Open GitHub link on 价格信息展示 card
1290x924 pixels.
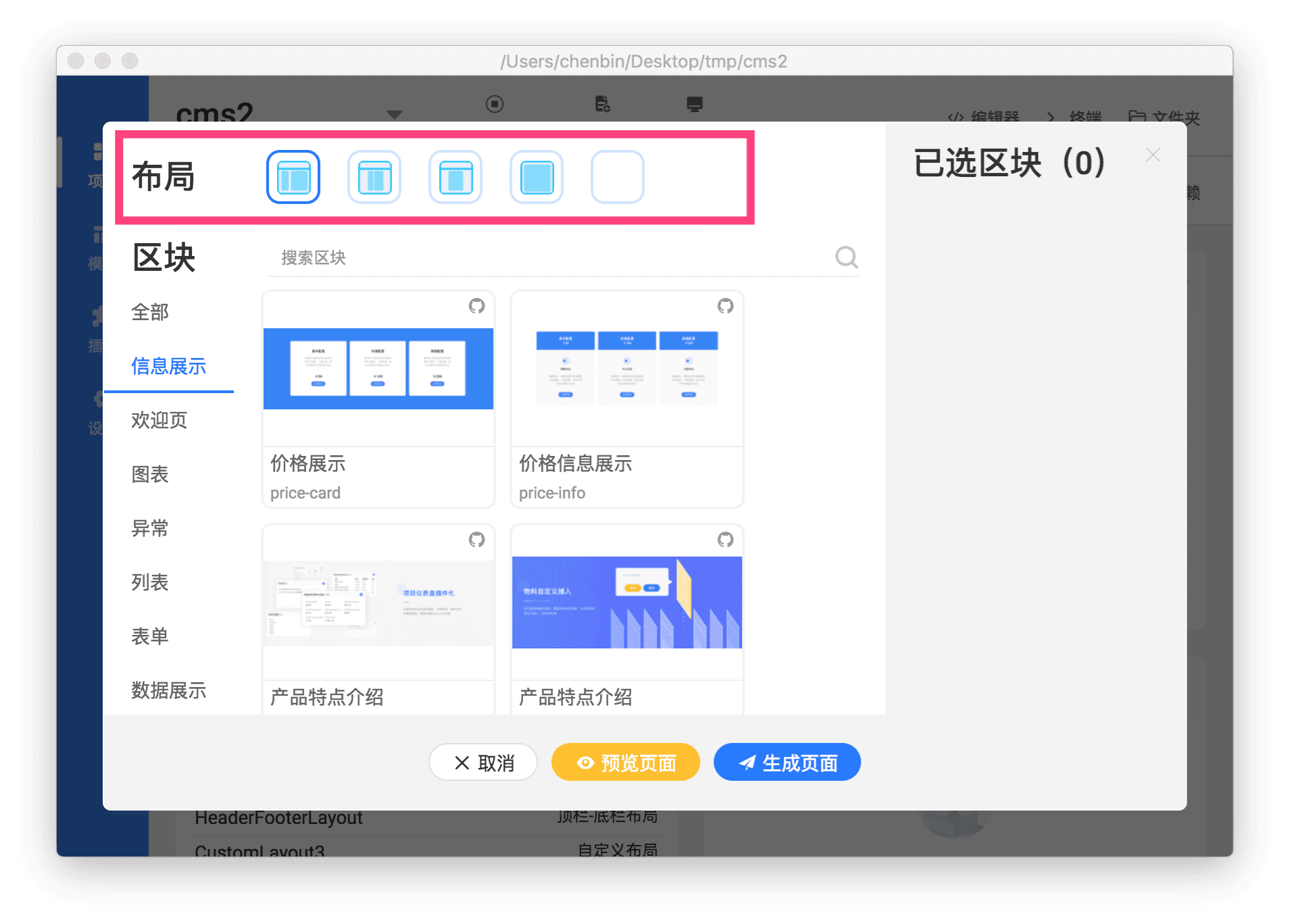726,306
